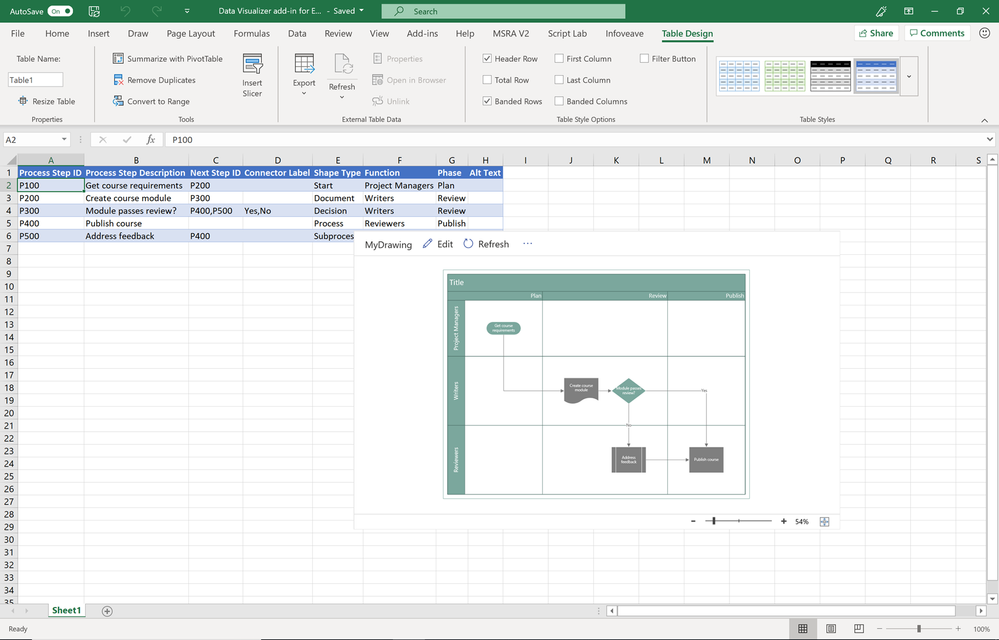Viewport: 999px width, 640px height.
Task: Click the Redo arrow icon
Action: (x=156, y=11)
